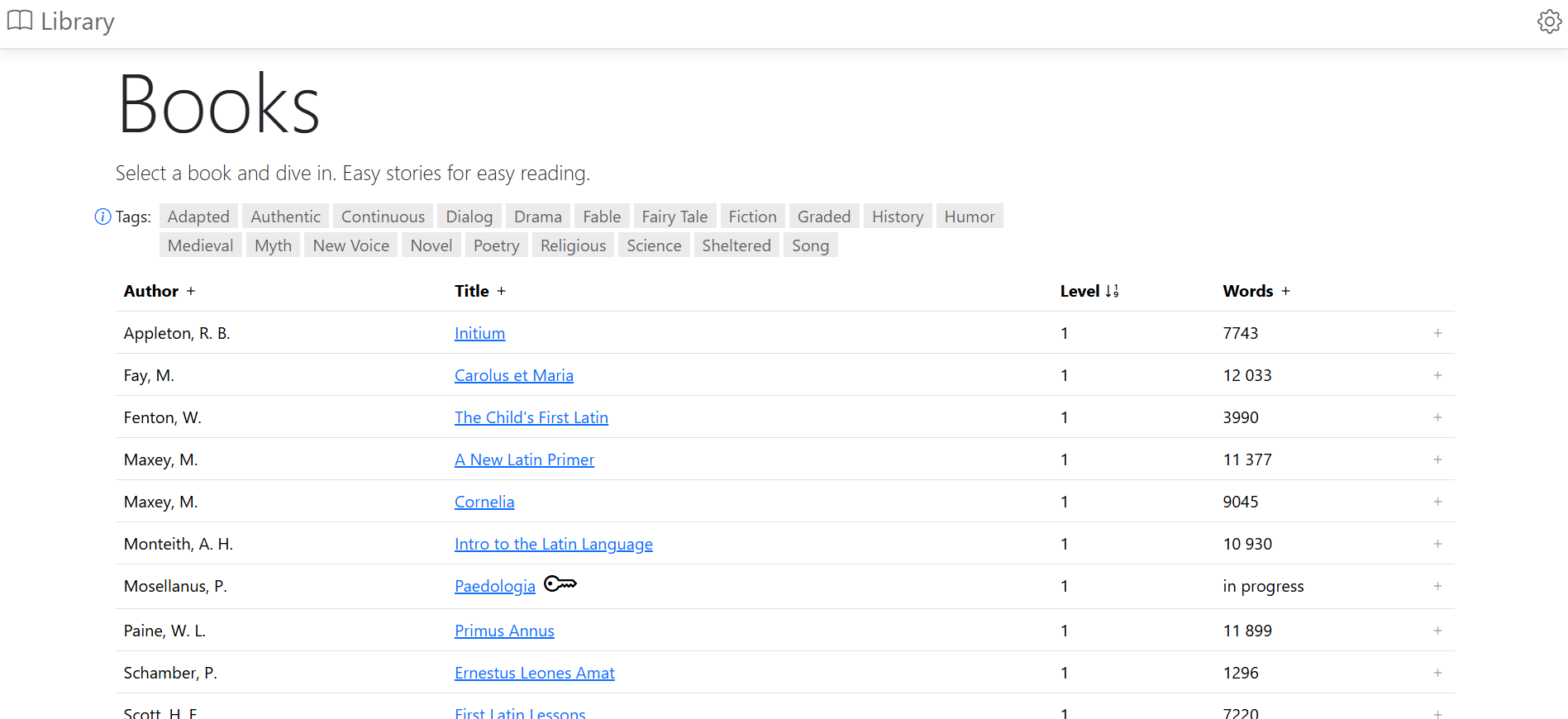Filter books by Novel tag
Viewport: 1568px width, 719px height.
(431, 245)
